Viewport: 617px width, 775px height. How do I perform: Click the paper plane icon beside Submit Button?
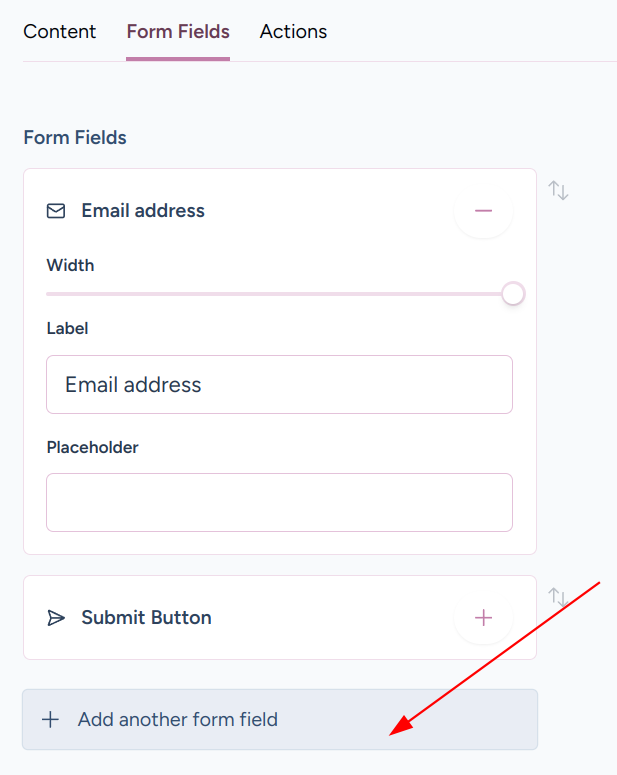(x=57, y=618)
